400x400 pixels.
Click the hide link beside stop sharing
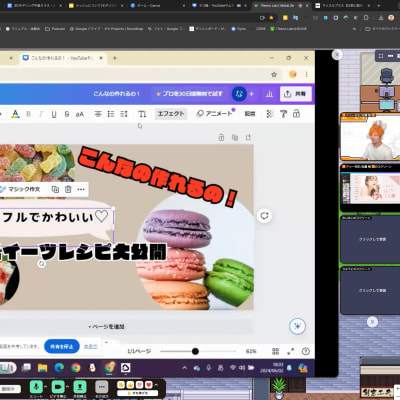(90, 347)
